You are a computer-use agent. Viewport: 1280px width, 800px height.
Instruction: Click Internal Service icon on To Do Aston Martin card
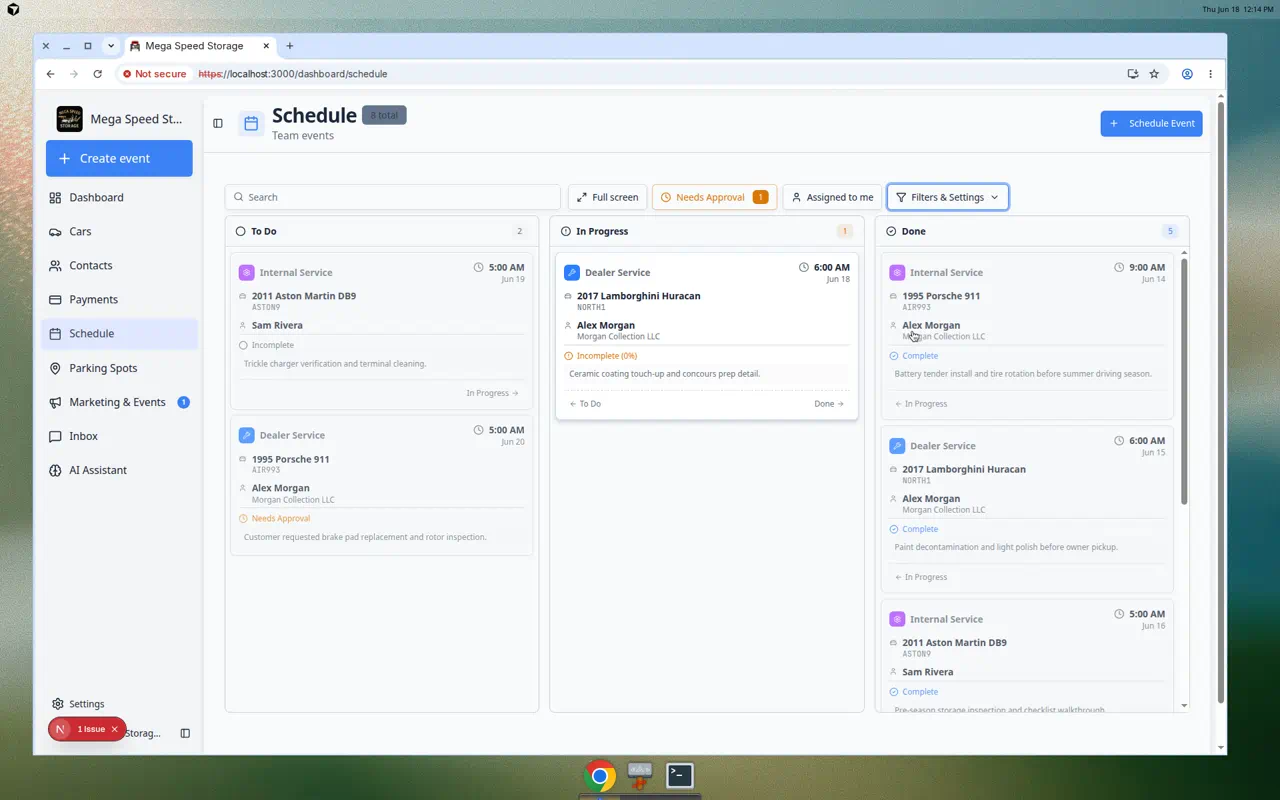click(246, 272)
